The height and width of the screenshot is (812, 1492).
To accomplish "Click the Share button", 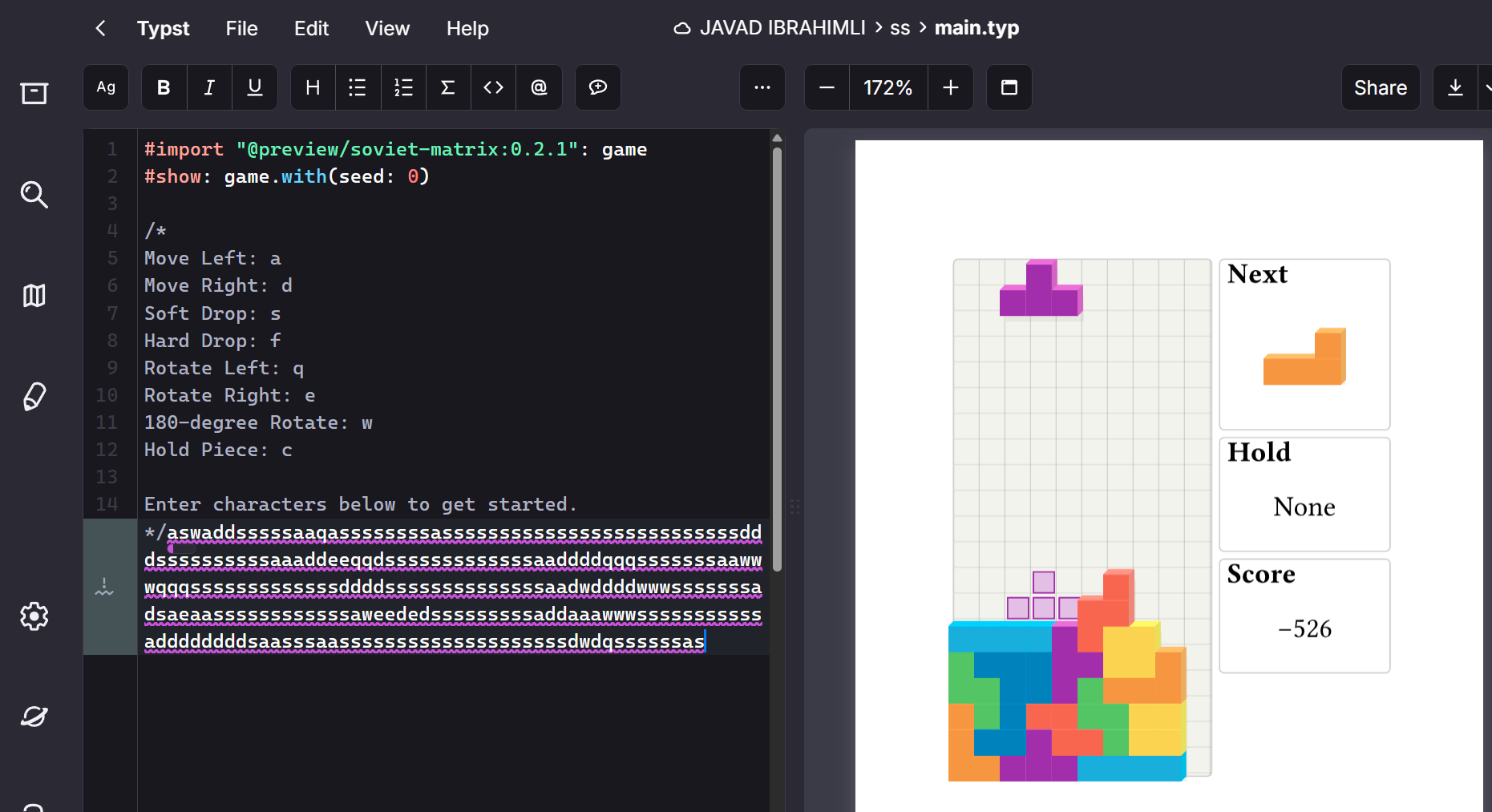I will [x=1380, y=87].
